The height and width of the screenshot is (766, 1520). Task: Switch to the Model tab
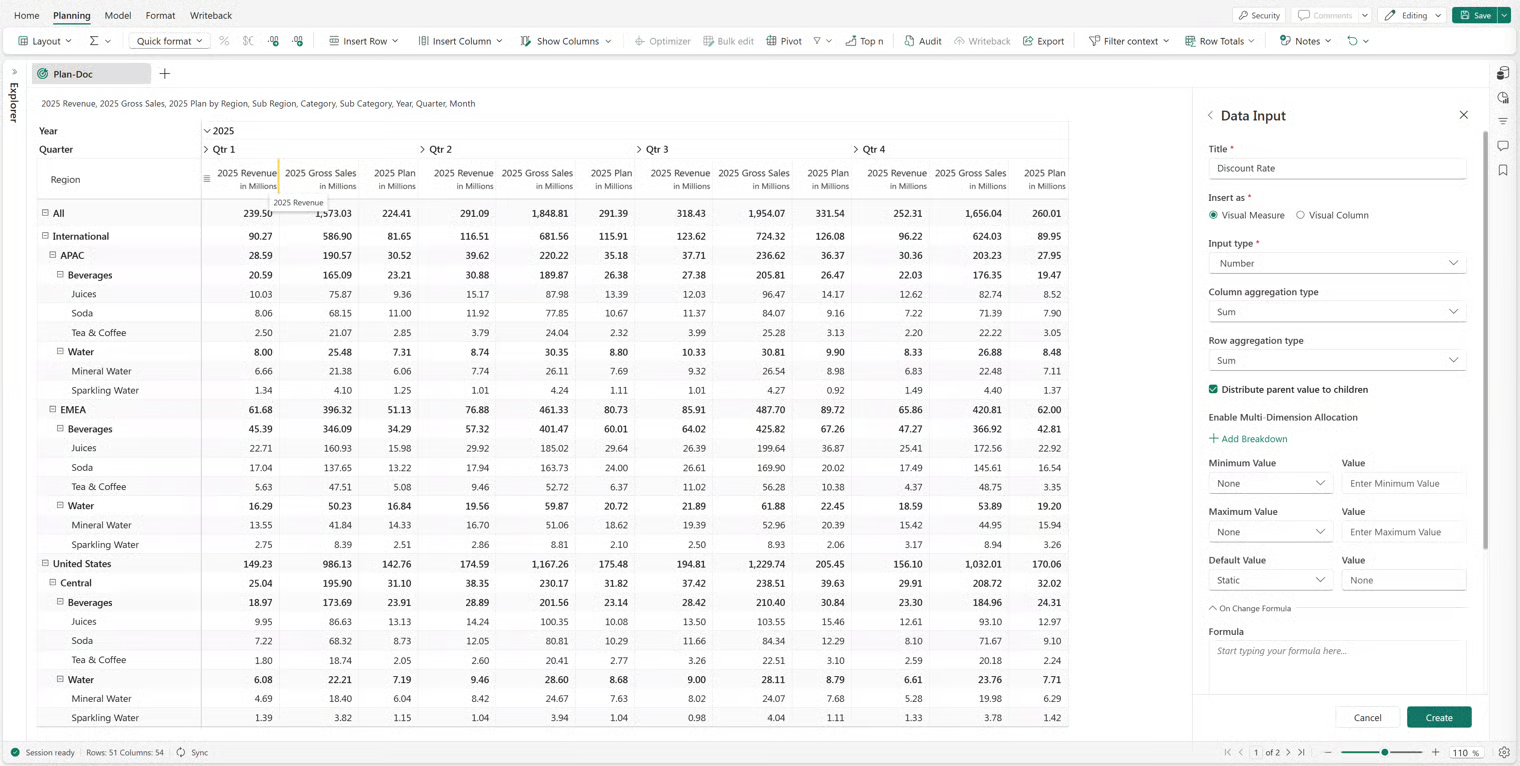[x=118, y=15]
